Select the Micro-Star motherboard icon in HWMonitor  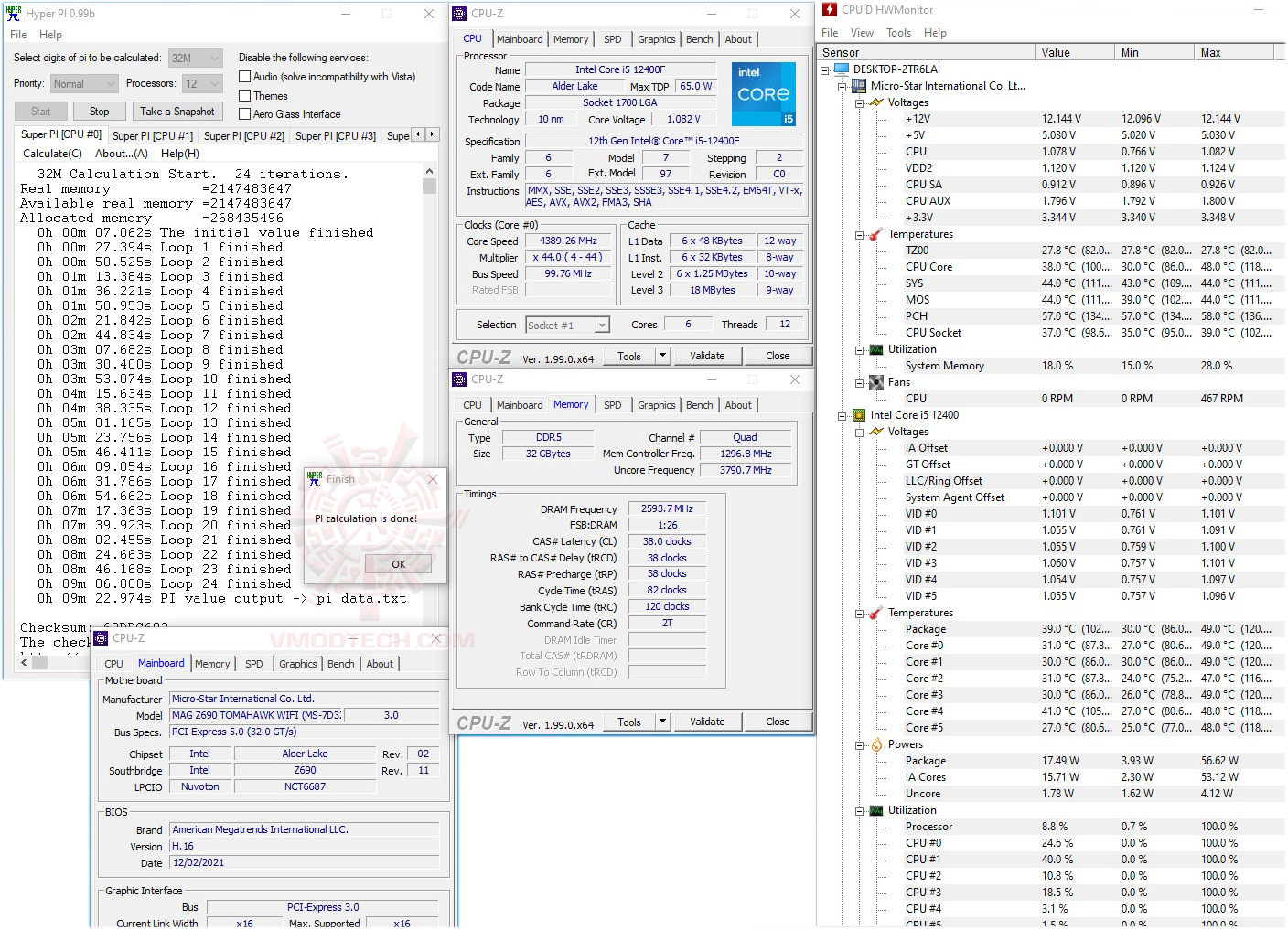[859, 86]
